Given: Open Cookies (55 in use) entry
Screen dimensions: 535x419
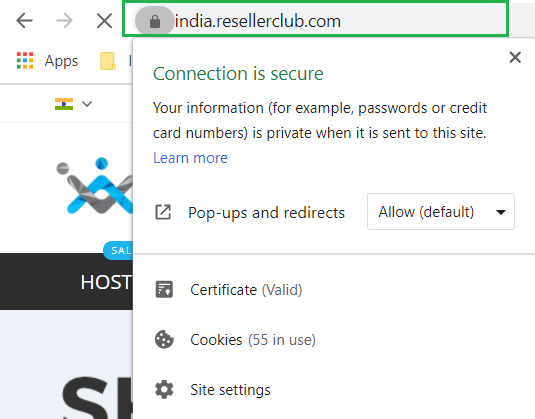Looking at the screenshot, I should pyautogui.click(x=253, y=339).
